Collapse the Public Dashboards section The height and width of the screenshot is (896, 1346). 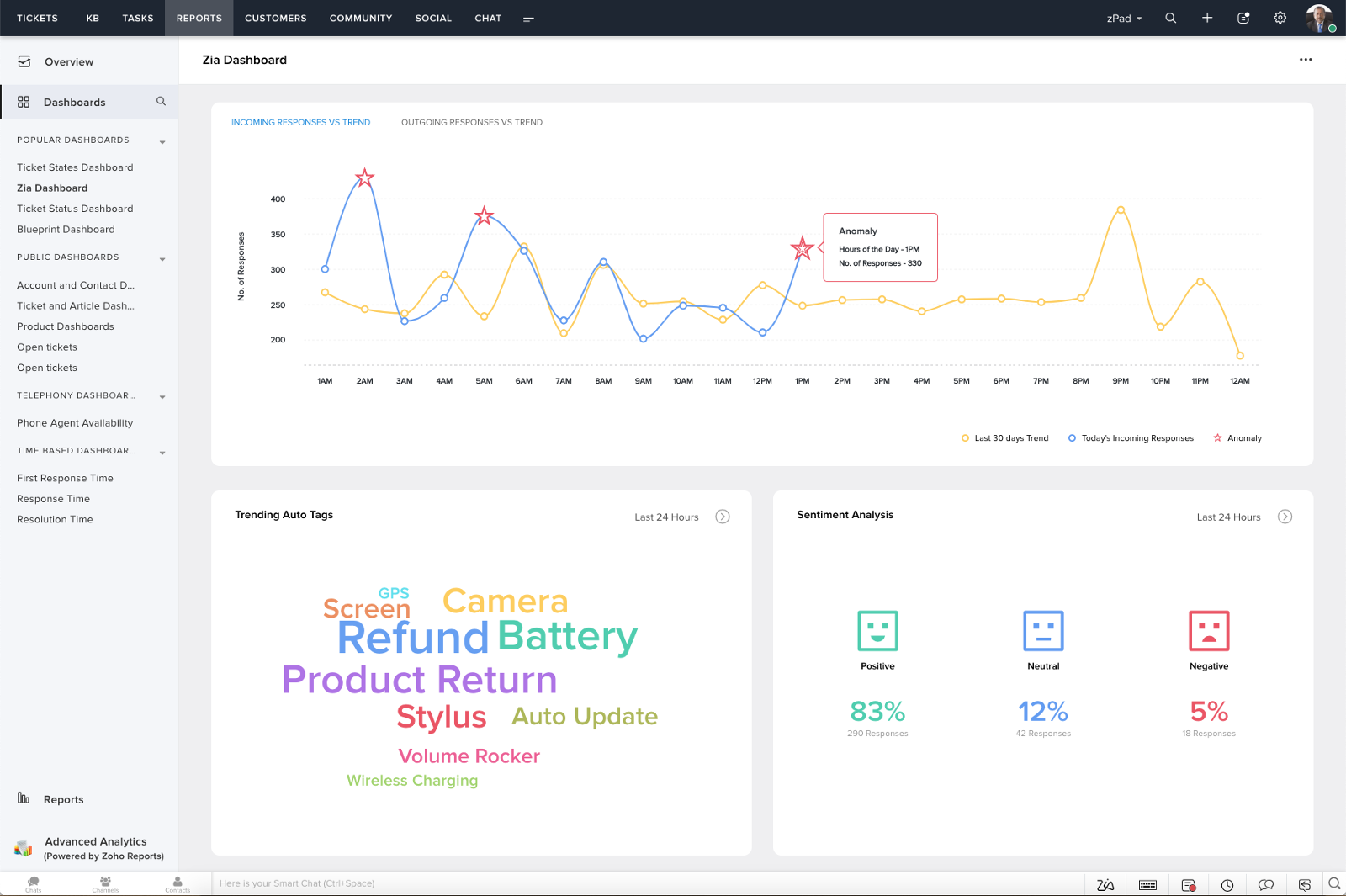(162, 258)
